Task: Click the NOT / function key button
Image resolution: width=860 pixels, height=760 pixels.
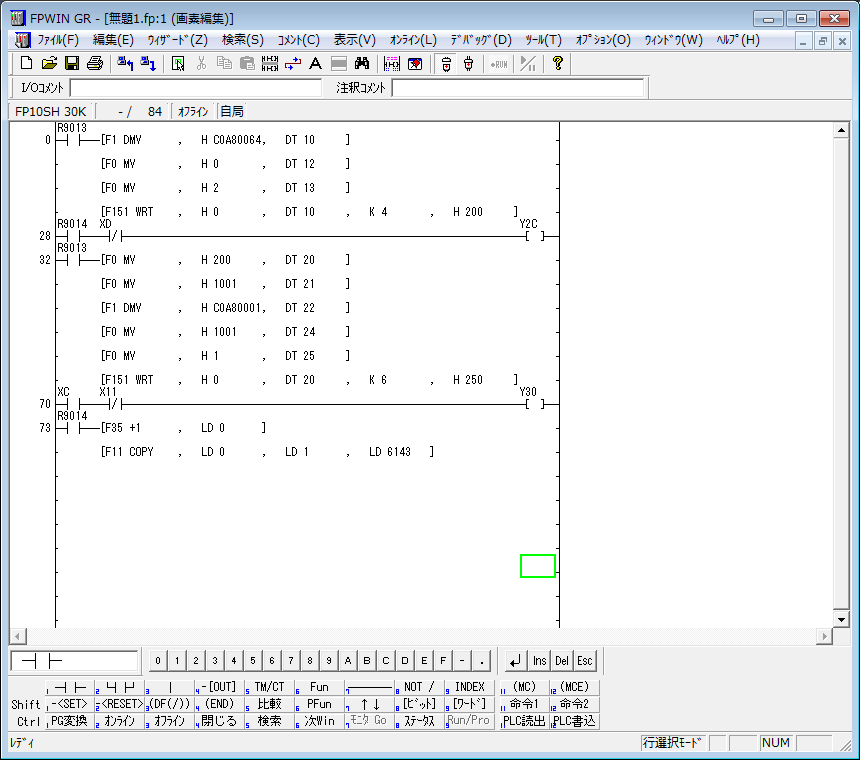Action: (x=421, y=687)
